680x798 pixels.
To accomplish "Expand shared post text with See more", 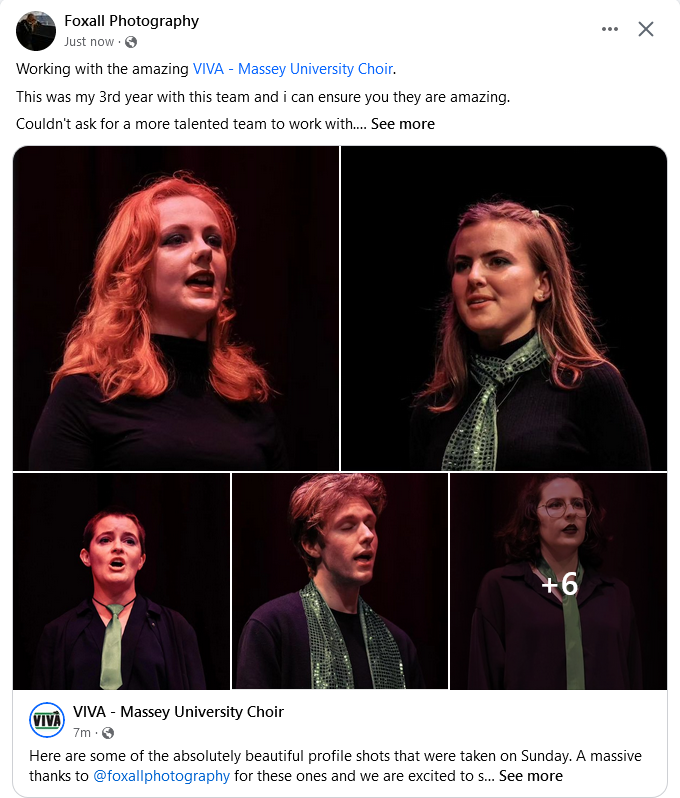I will (x=531, y=776).
